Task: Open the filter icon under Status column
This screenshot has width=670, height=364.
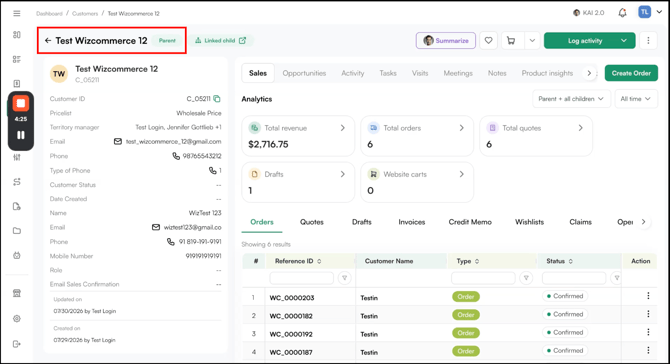Action: pyautogui.click(x=616, y=278)
